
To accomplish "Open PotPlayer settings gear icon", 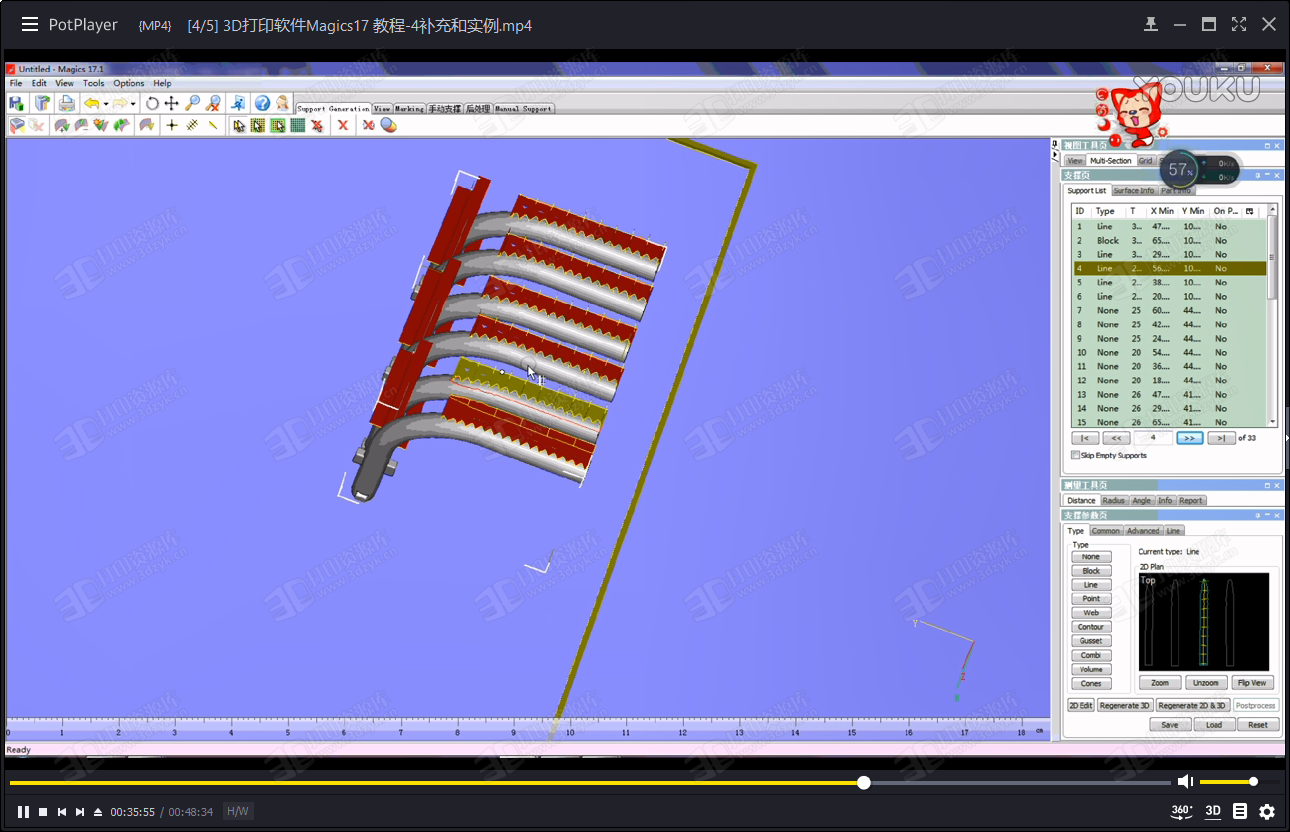I will point(1267,811).
